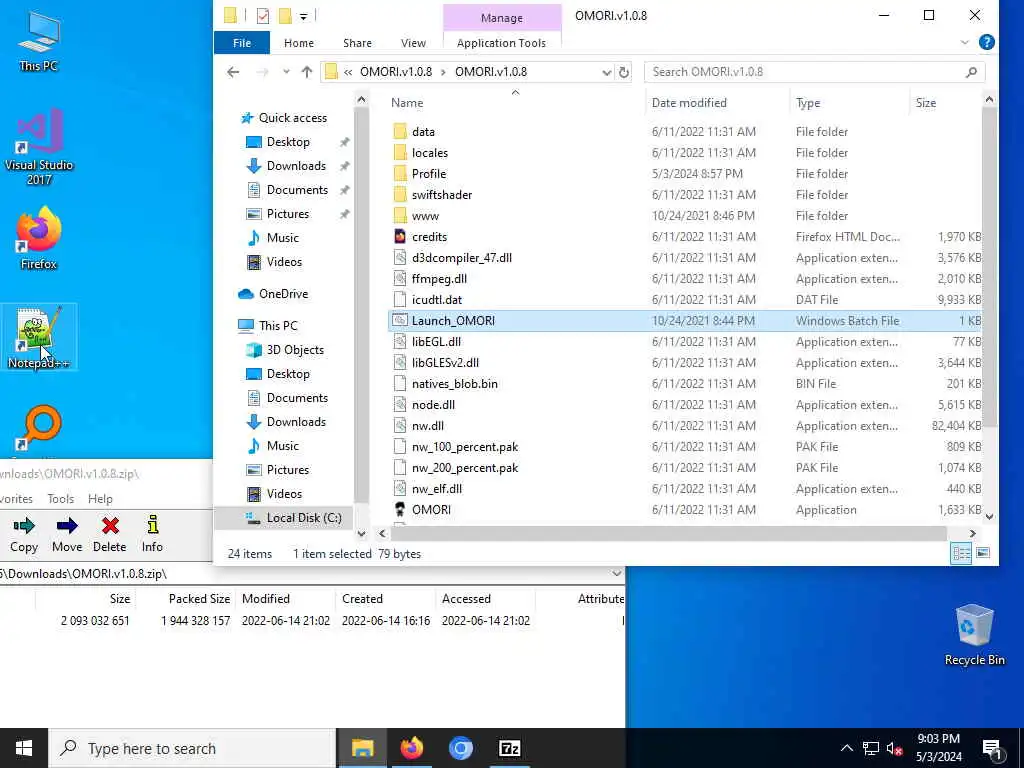This screenshot has height=768, width=1024.
Task: Select 3D Objects in navigation pane
Action: (295, 349)
